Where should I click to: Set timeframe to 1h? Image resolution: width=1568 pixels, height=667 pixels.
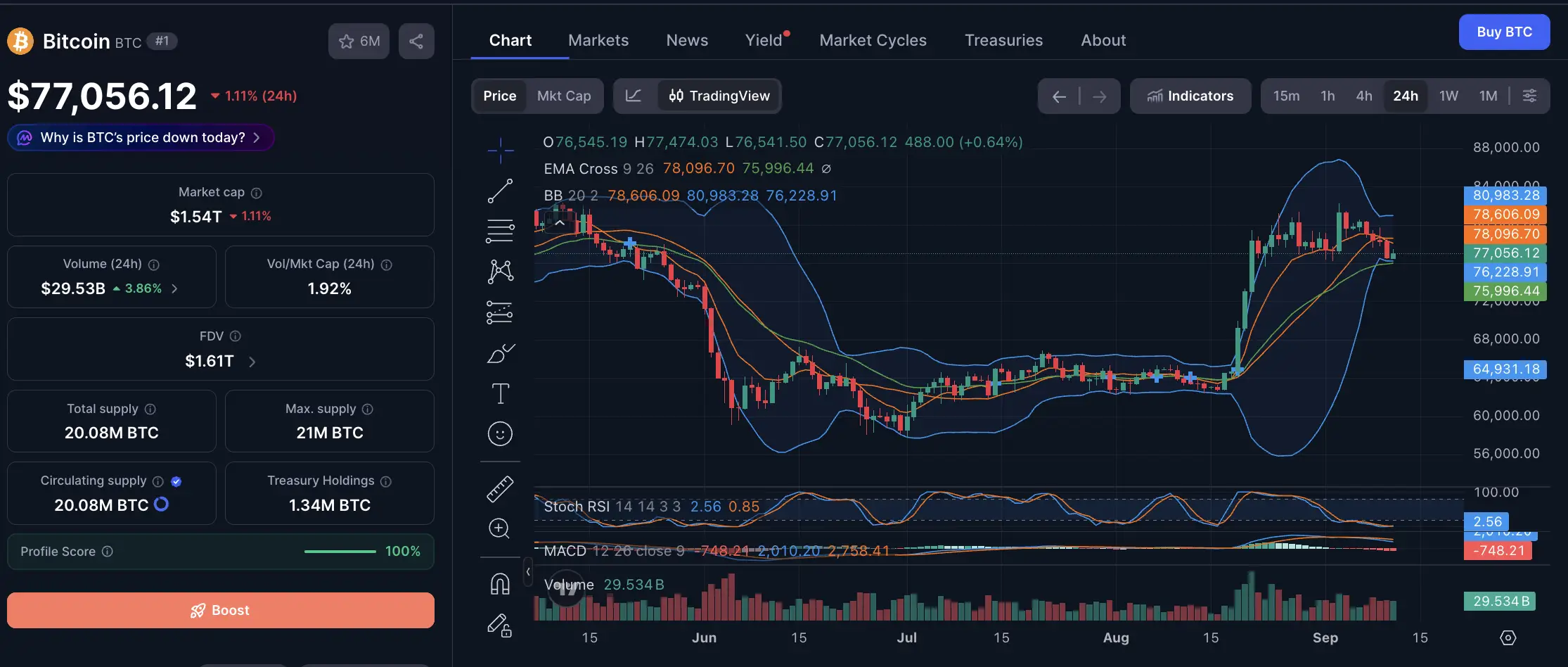point(1328,96)
